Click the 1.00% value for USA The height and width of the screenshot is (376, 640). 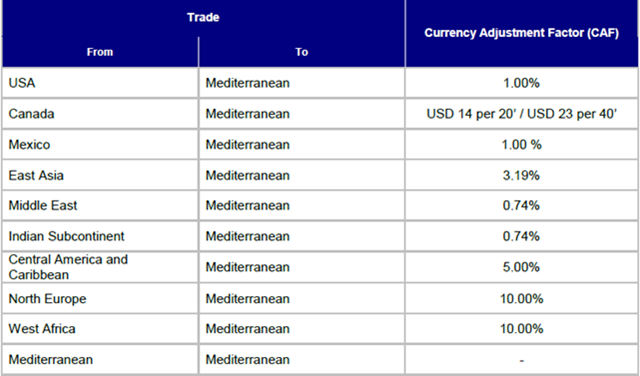click(x=521, y=83)
